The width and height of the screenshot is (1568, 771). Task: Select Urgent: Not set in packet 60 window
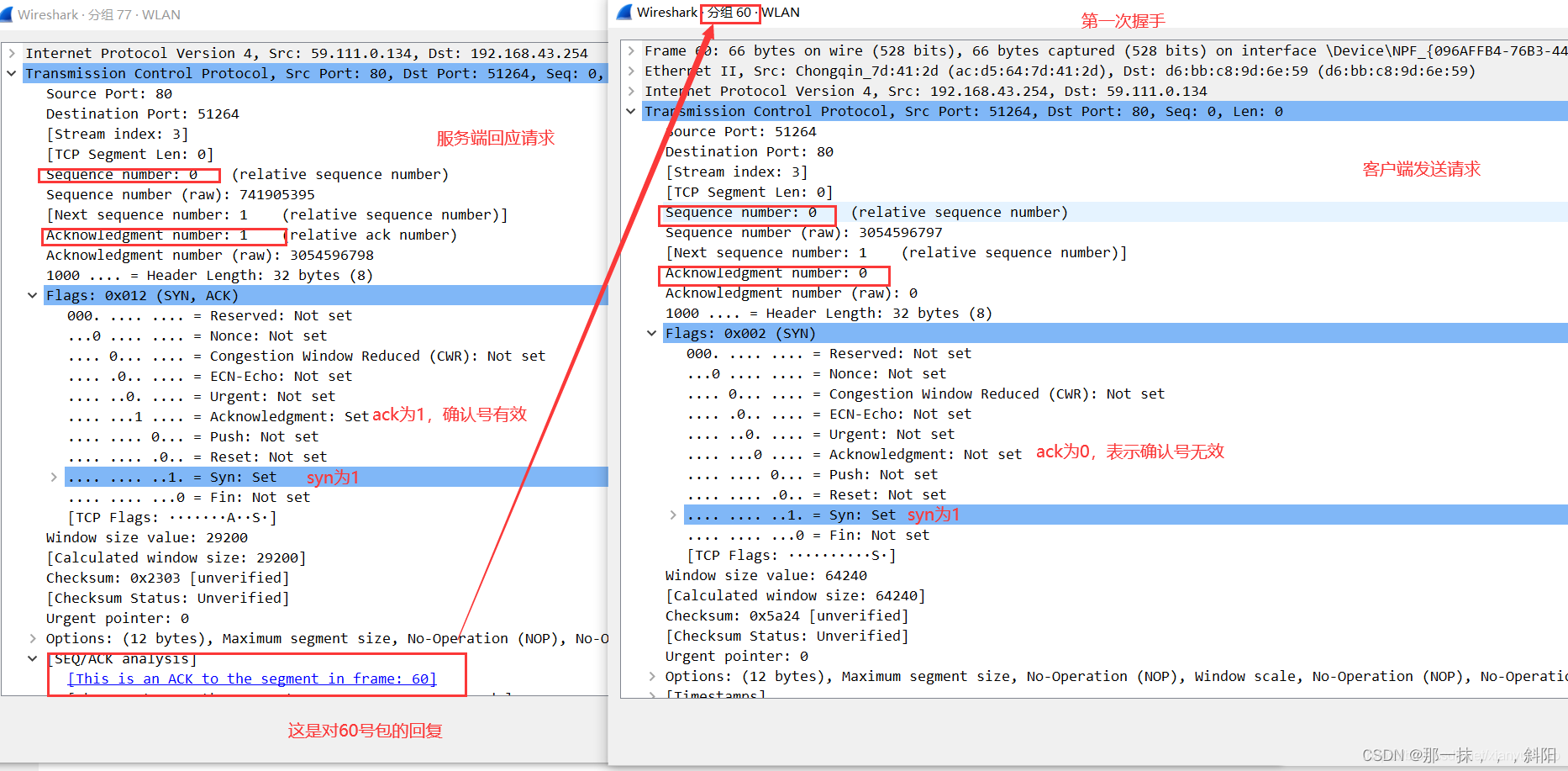click(821, 434)
